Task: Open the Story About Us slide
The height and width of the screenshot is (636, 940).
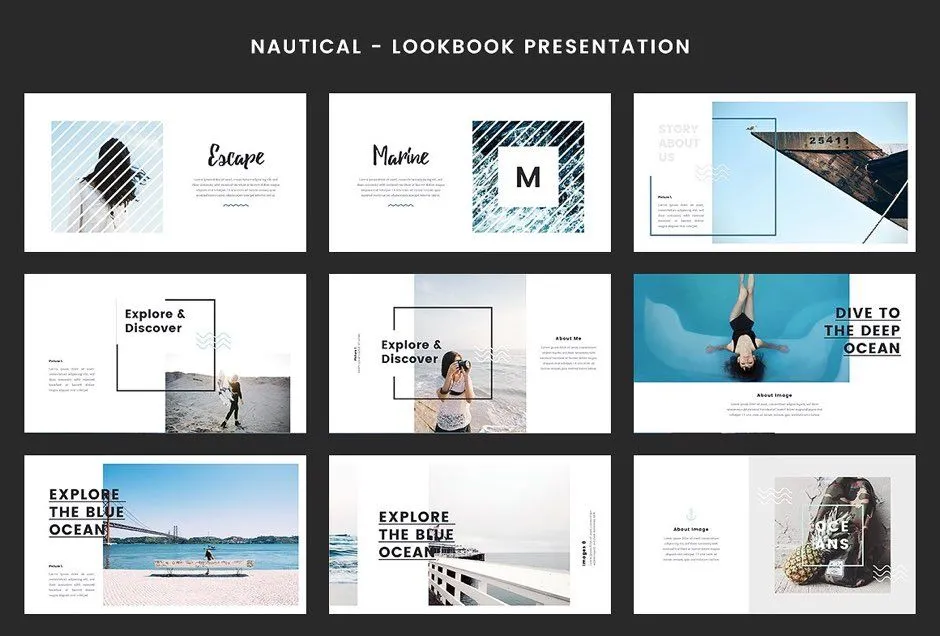Action: tap(775, 172)
